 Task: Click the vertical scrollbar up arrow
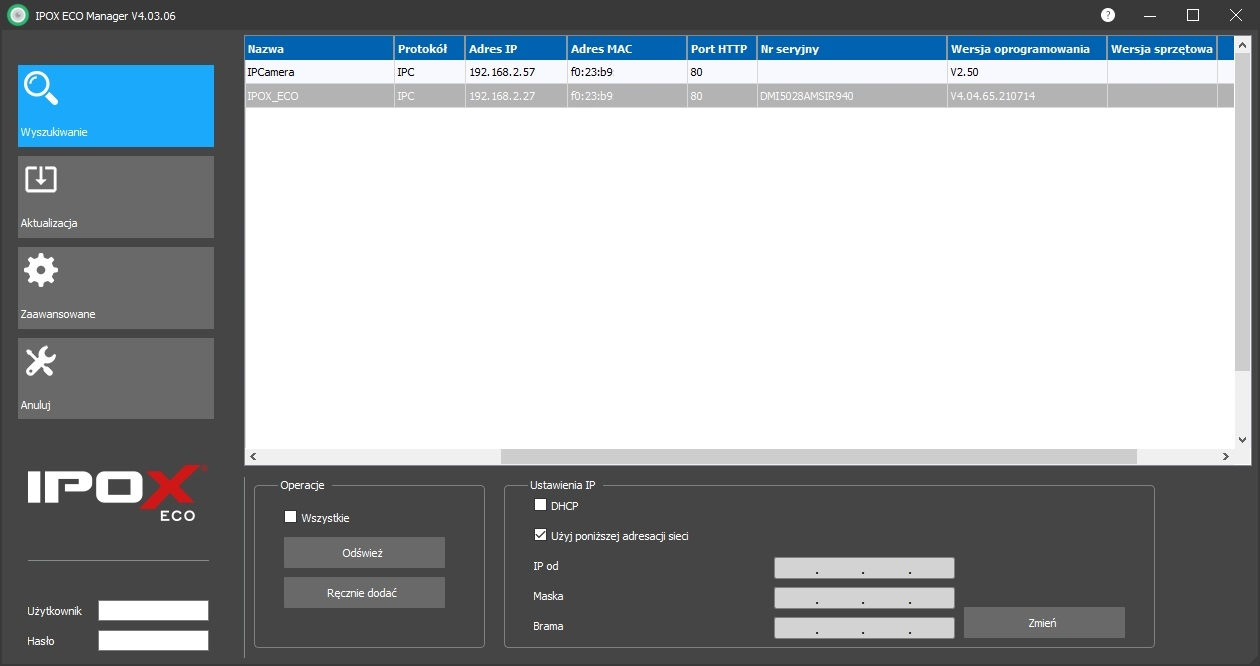click(x=1243, y=45)
